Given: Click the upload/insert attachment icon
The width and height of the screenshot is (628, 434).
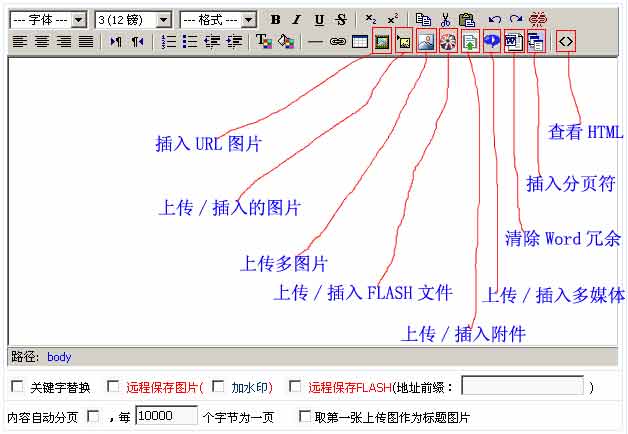Looking at the screenshot, I should pos(470,42).
